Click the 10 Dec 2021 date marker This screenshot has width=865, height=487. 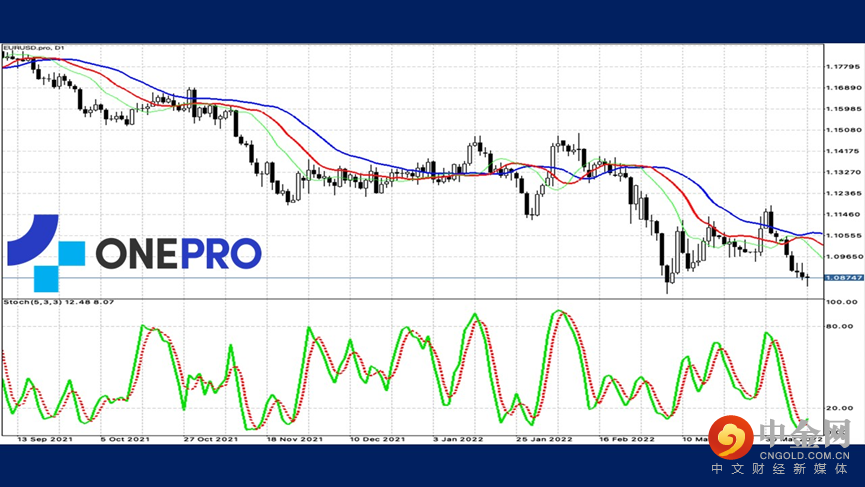click(x=377, y=439)
